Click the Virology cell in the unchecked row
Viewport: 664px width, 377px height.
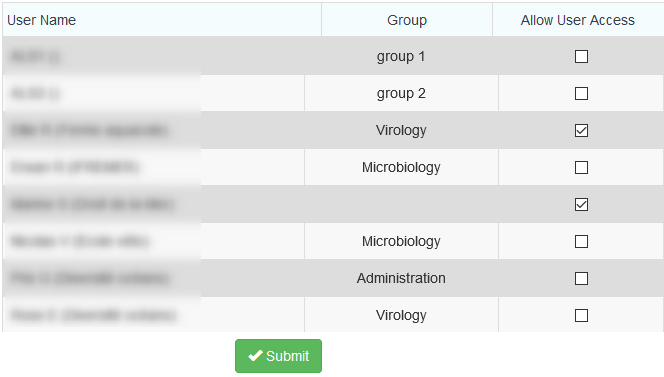tap(401, 315)
